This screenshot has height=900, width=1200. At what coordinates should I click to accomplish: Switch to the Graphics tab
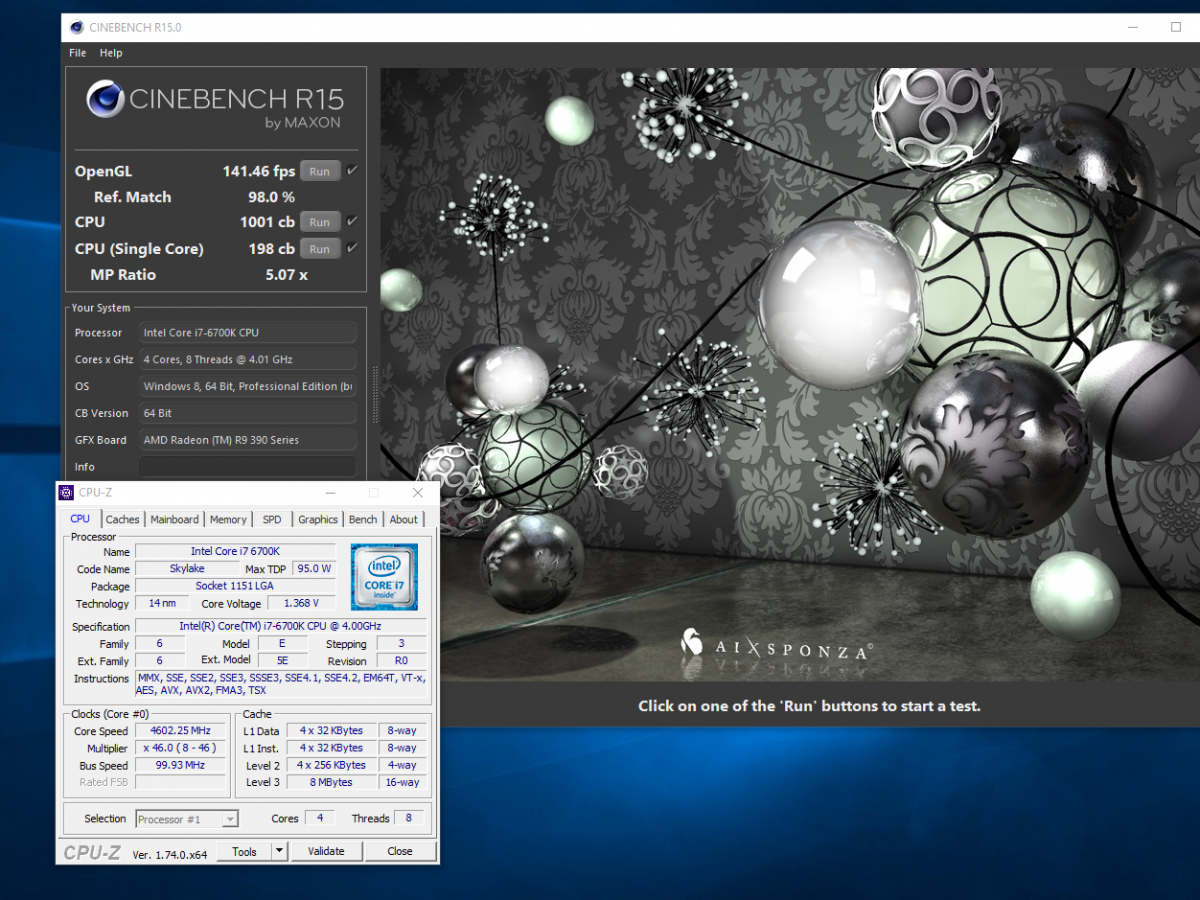[318, 519]
